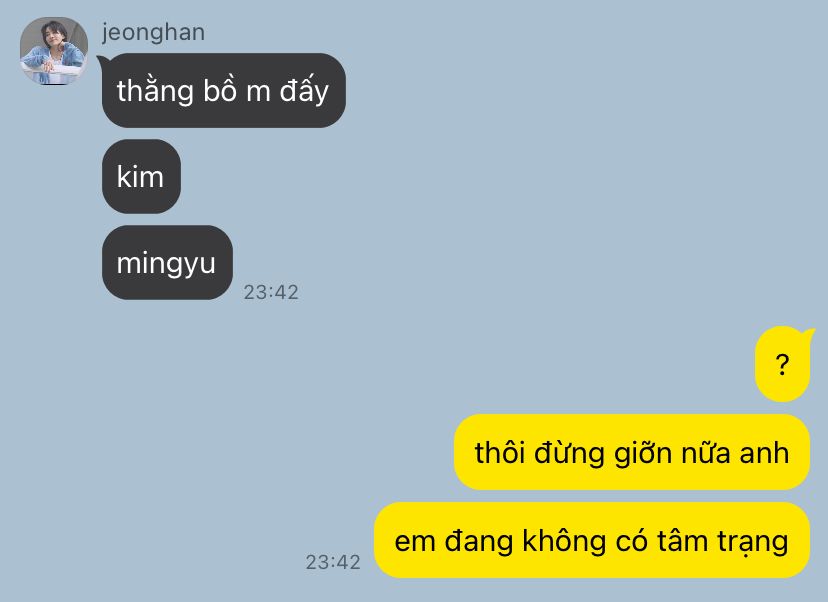The height and width of the screenshot is (602, 828).
Task: Select the 'mingyu' message bubble
Action: point(167,262)
